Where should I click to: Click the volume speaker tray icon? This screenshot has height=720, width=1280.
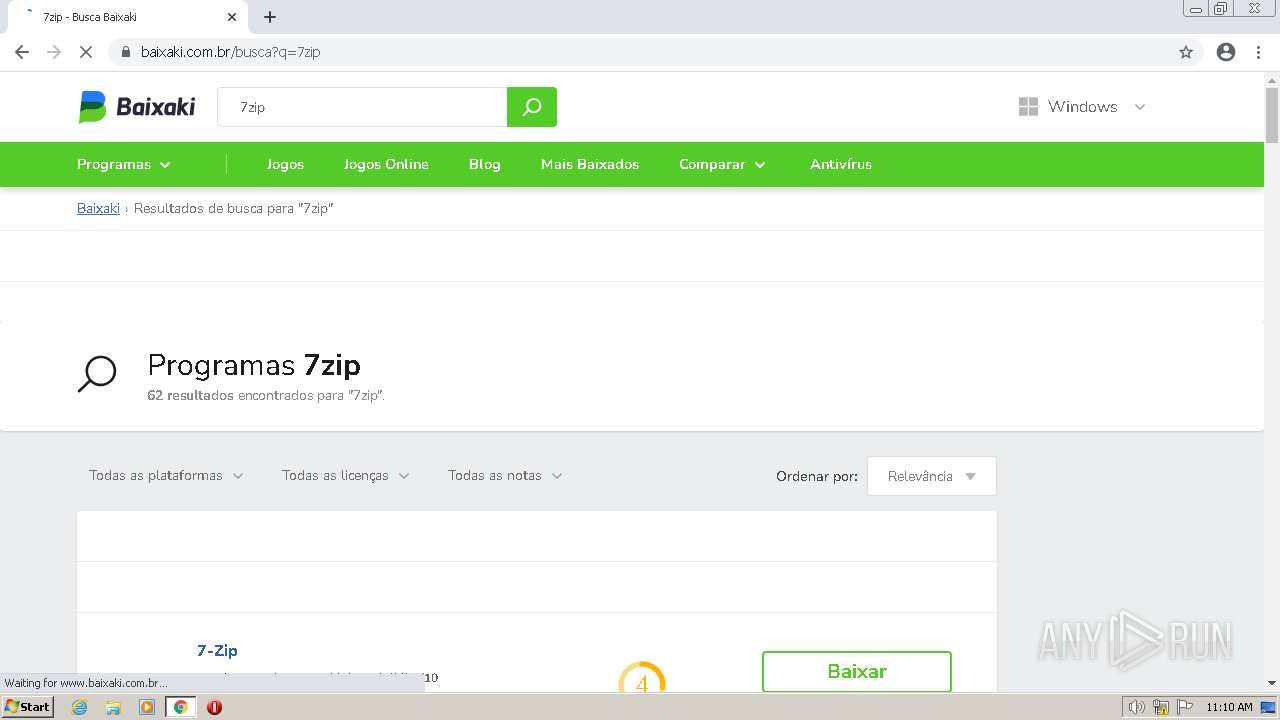(1136, 707)
